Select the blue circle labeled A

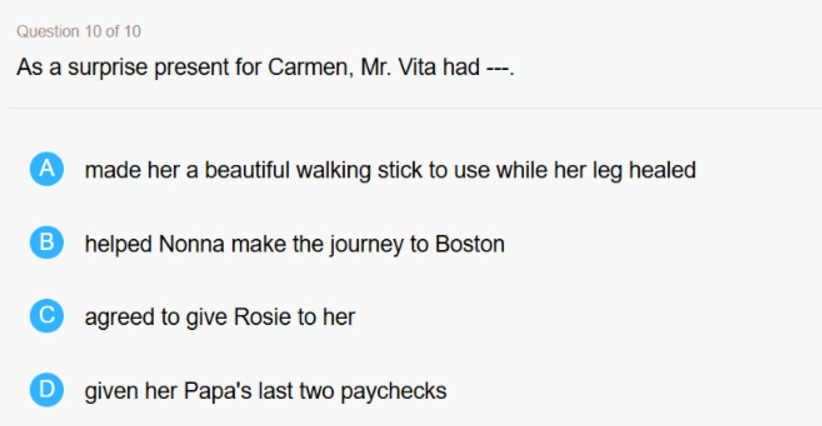pos(47,169)
